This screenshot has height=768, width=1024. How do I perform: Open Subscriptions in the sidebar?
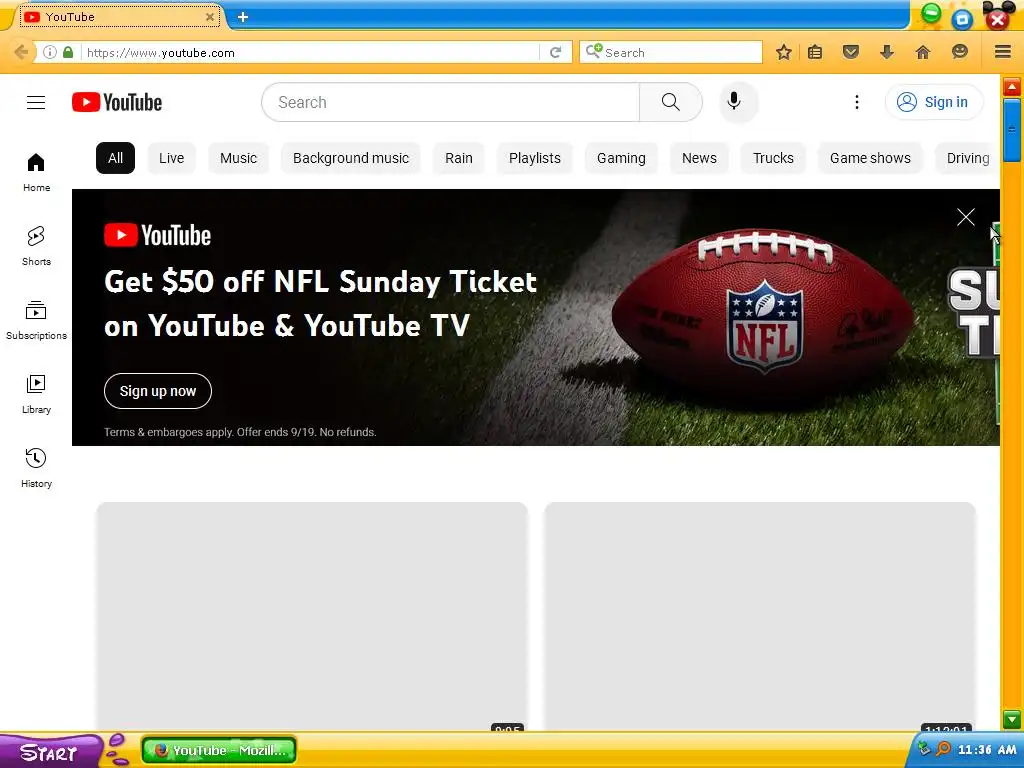[36, 321]
